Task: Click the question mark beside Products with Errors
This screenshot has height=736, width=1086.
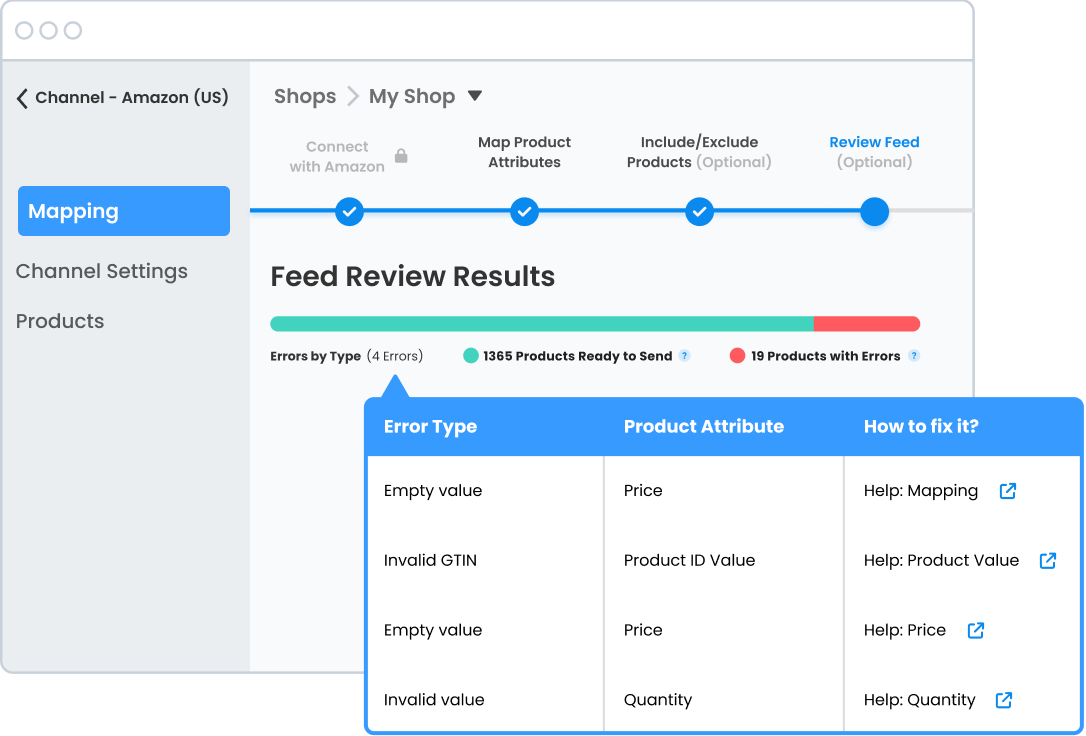Action: coord(912,356)
